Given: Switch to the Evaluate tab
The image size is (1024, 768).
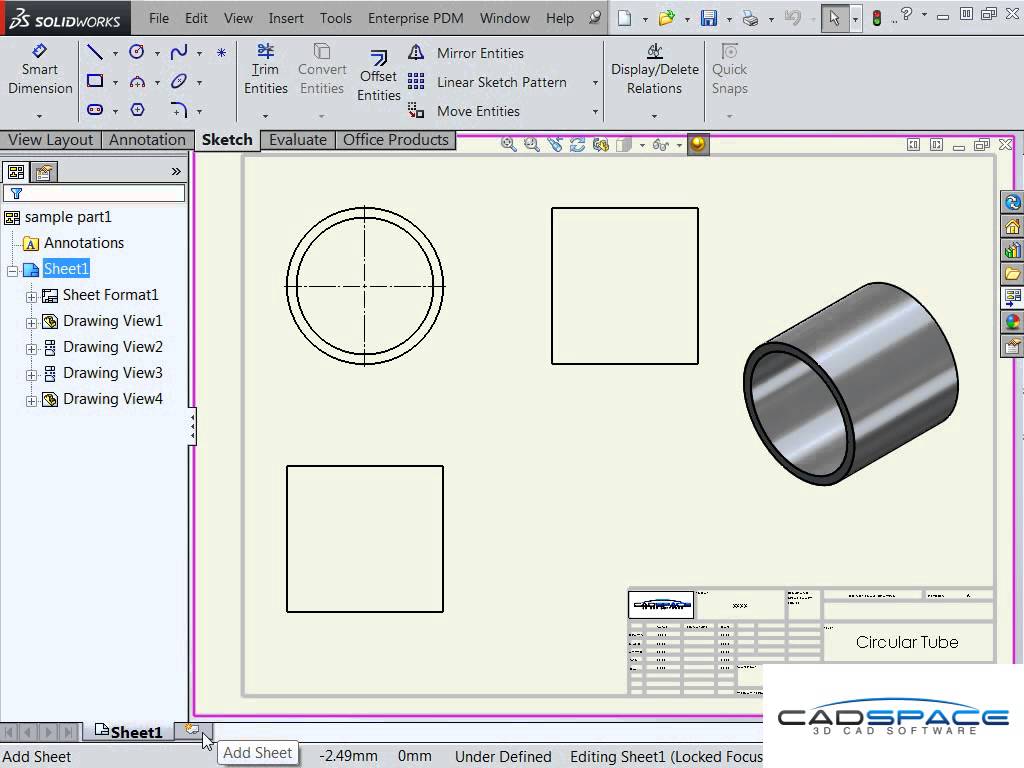Looking at the screenshot, I should click(x=297, y=140).
